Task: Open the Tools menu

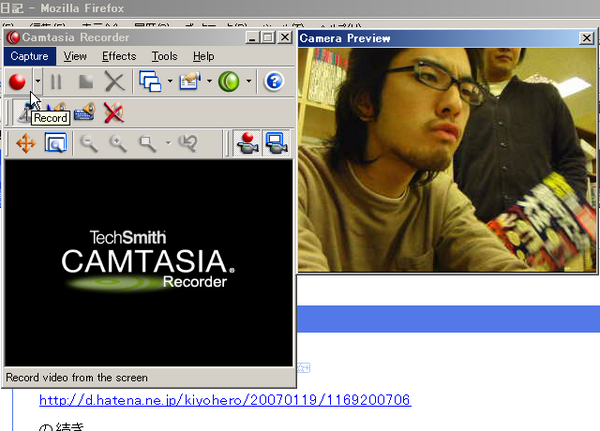Action: (x=165, y=56)
